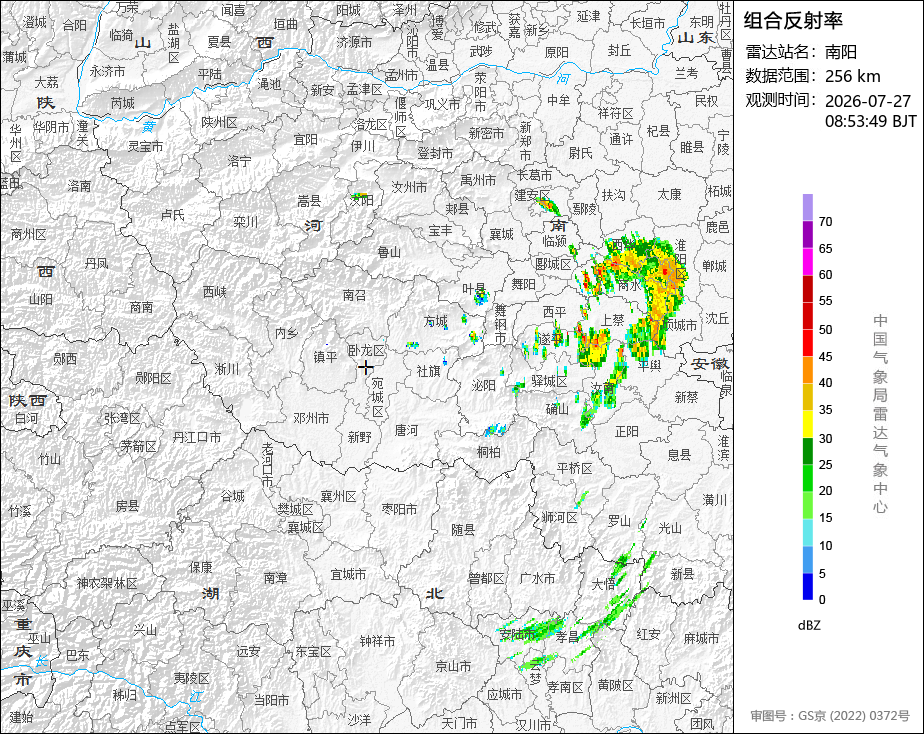Image resolution: width=924 pixels, height=734 pixels.
Task: Click the legend value 45
Action: [826, 356]
